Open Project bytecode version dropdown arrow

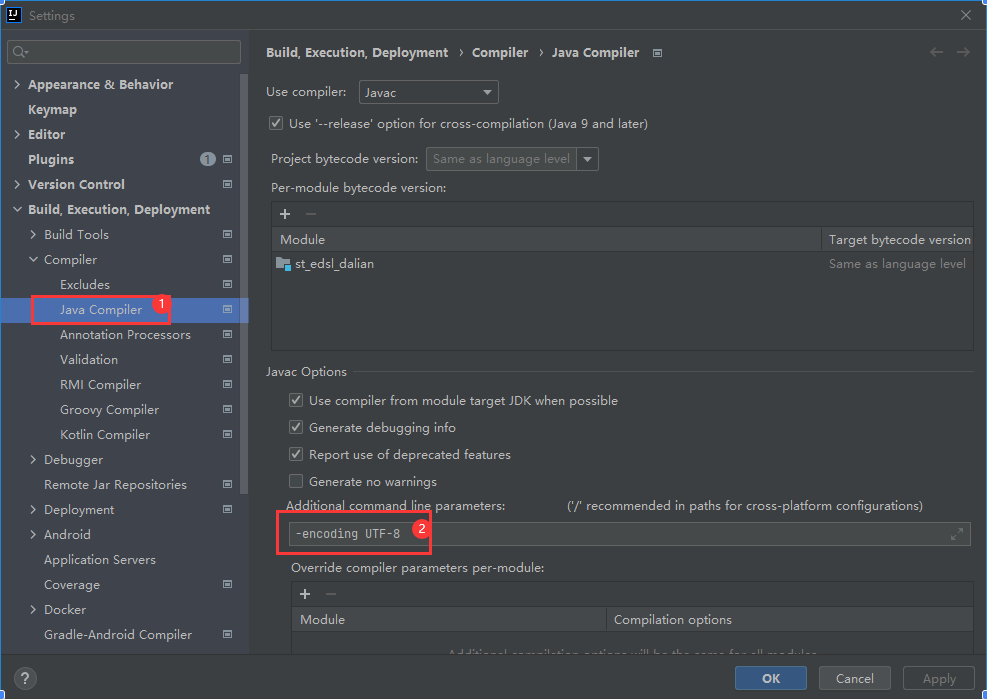pos(587,159)
